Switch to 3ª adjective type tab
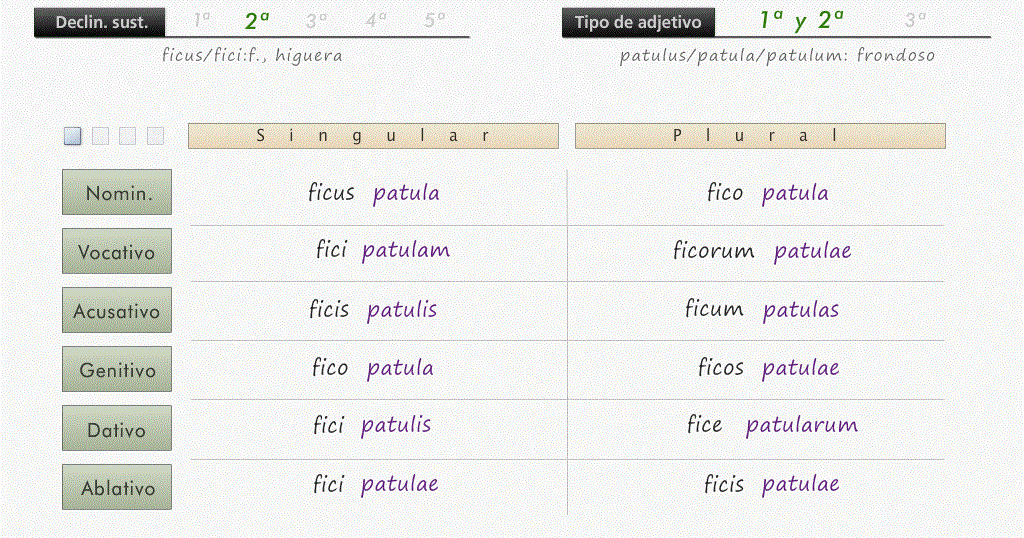Image resolution: width=1024 pixels, height=538 pixels. 914,20
